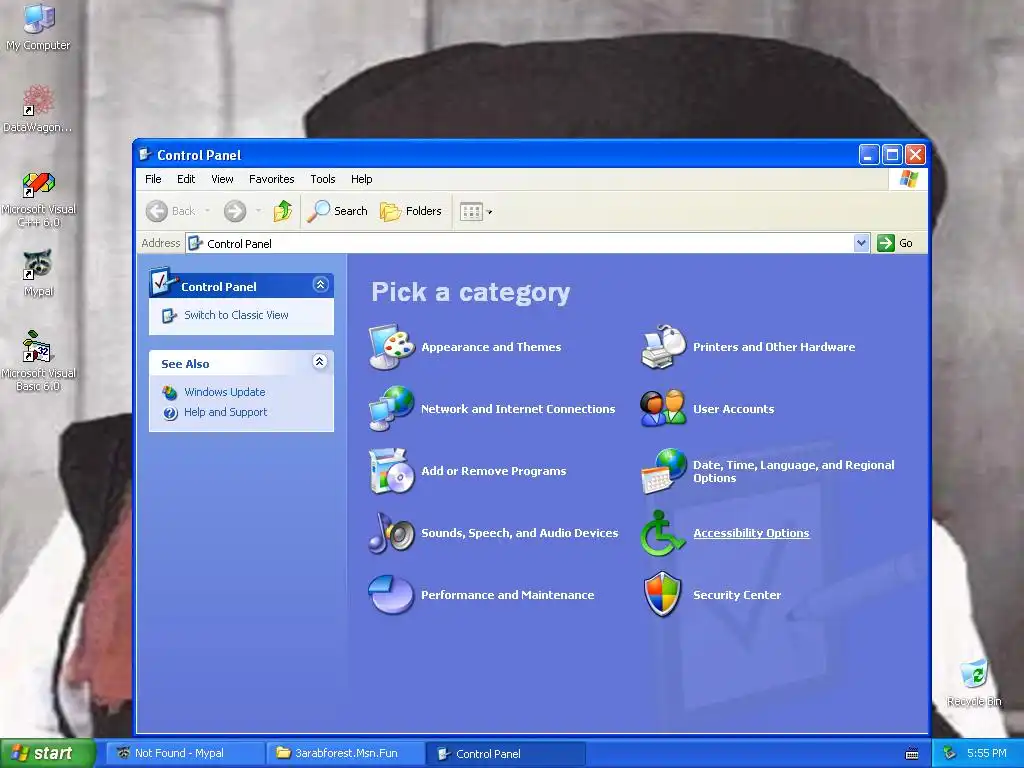Click the Go button in address bar
Viewport: 1024px width, 768px height.
(x=895, y=243)
